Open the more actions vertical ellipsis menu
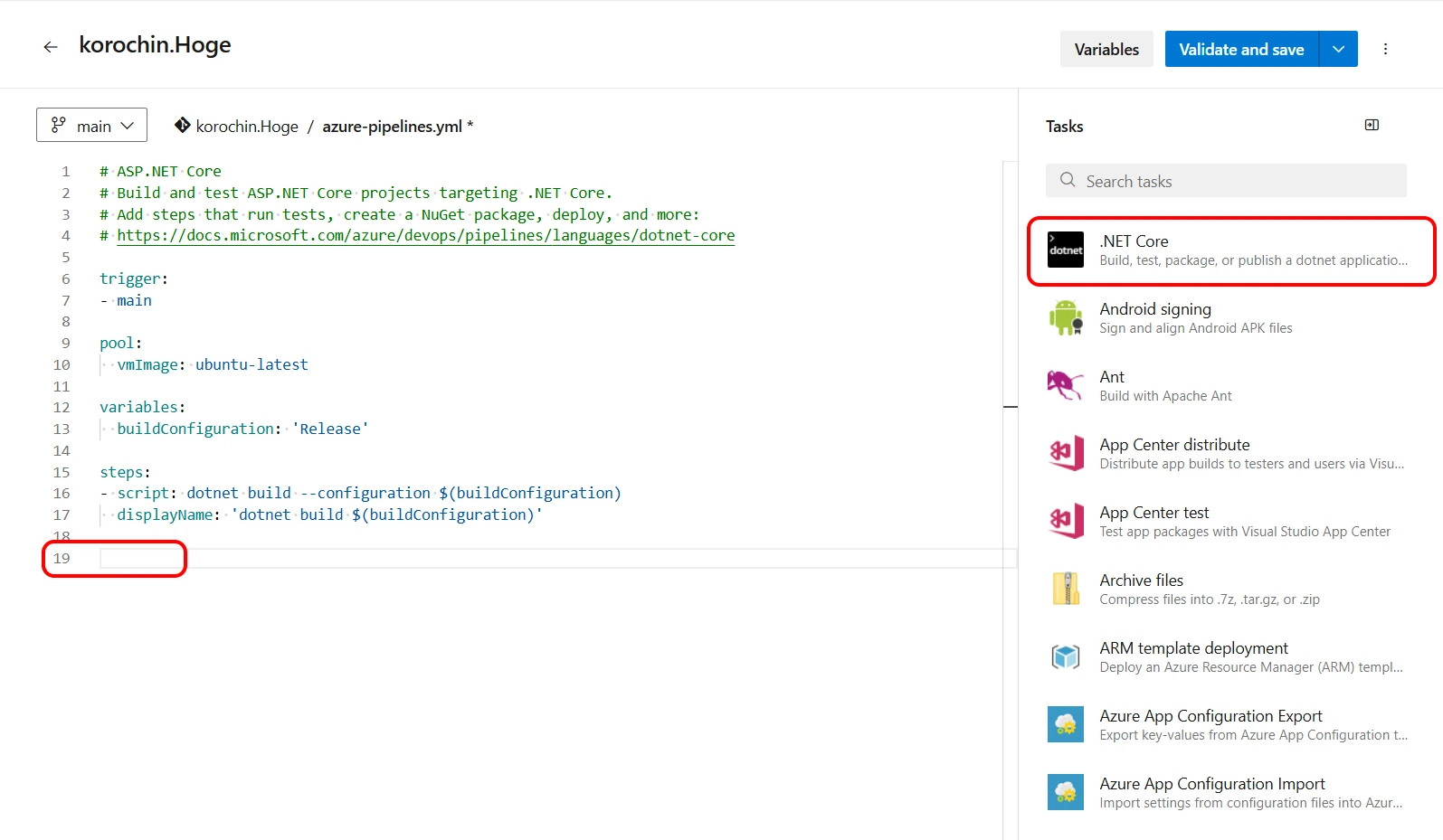1443x840 pixels. 1385,49
